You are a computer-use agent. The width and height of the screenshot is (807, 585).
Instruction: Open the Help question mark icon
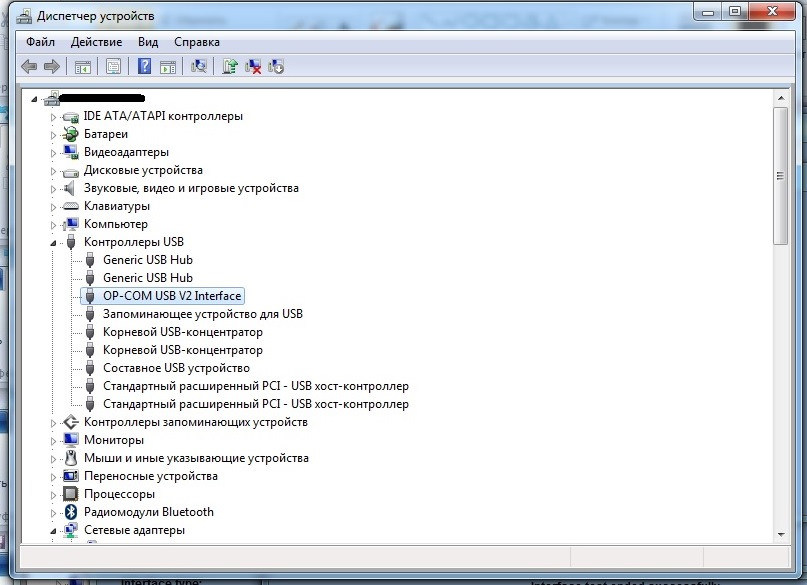coord(145,66)
